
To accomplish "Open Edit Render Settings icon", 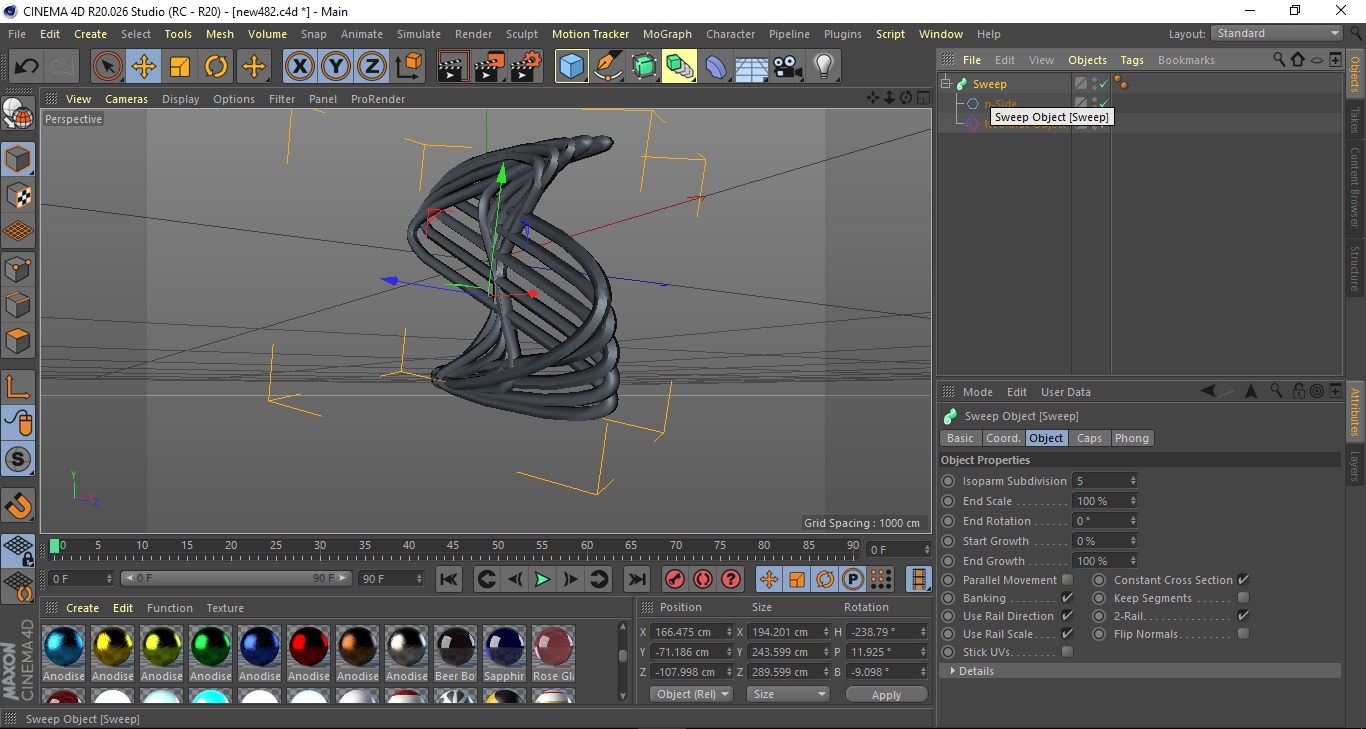I will [526, 67].
